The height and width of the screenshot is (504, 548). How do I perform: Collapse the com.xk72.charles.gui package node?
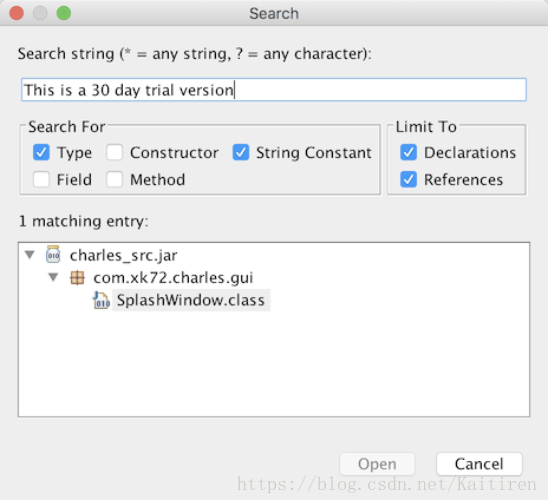tap(53, 278)
